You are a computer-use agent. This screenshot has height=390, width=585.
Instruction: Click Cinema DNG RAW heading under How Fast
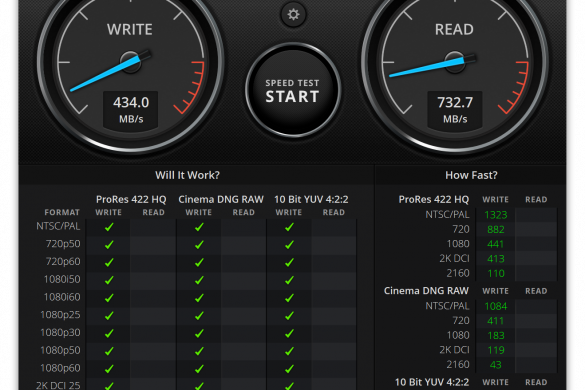click(x=426, y=291)
